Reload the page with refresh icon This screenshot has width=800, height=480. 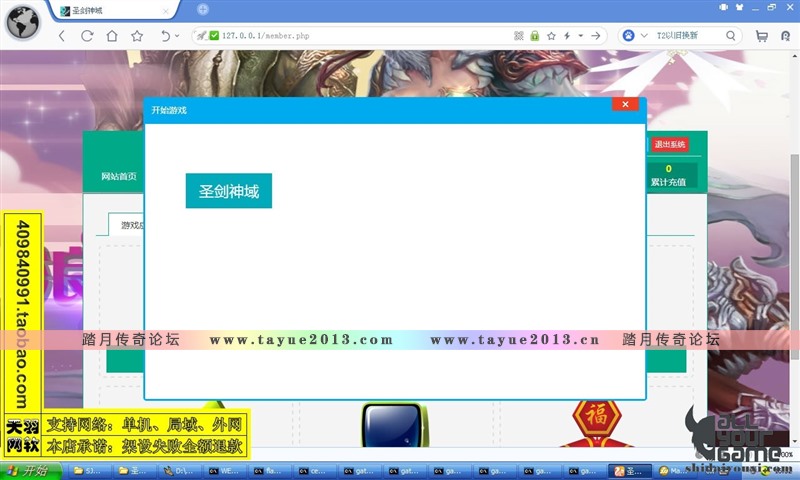point(87,35)
